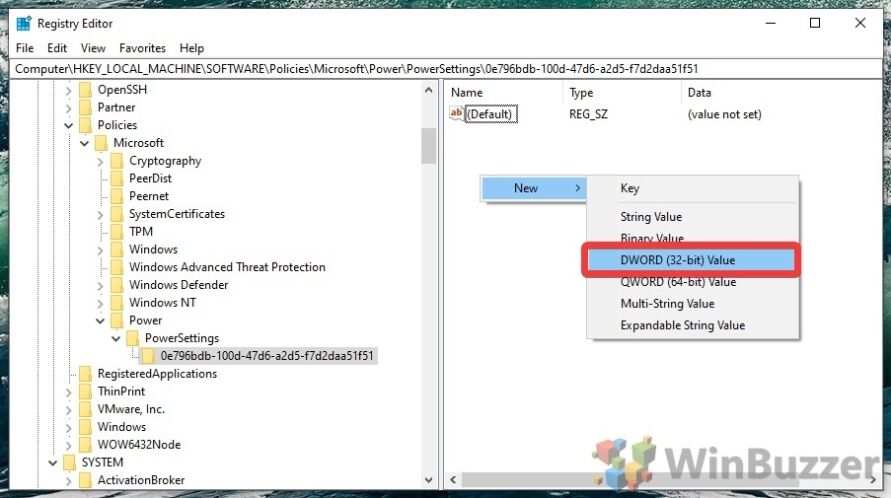Collapse the Microsoft key
The width and height of the screenshot is (891, 498).
pos(84,143)
